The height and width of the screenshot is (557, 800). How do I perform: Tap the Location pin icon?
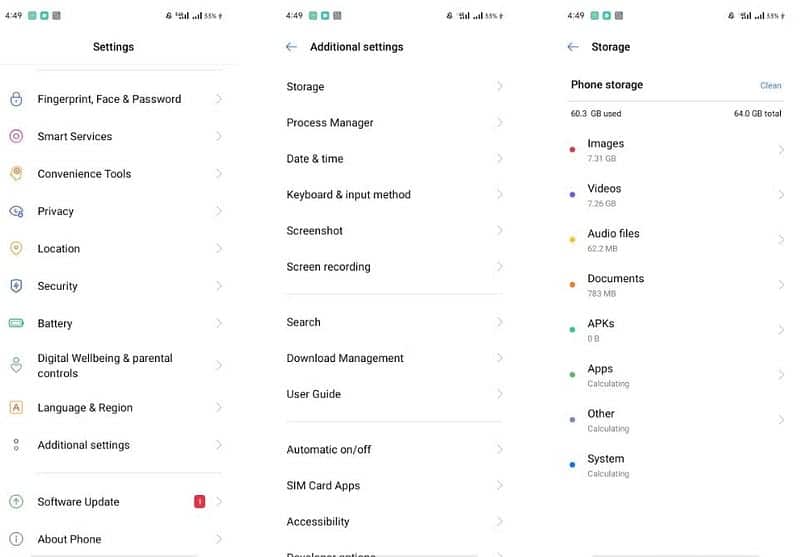pos(16,248)
